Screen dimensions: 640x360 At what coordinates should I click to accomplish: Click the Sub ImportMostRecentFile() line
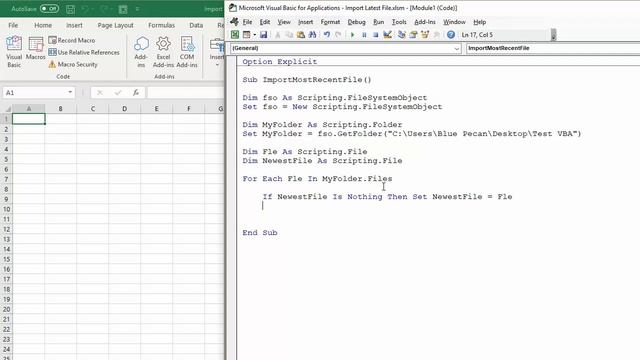[307, 80]
